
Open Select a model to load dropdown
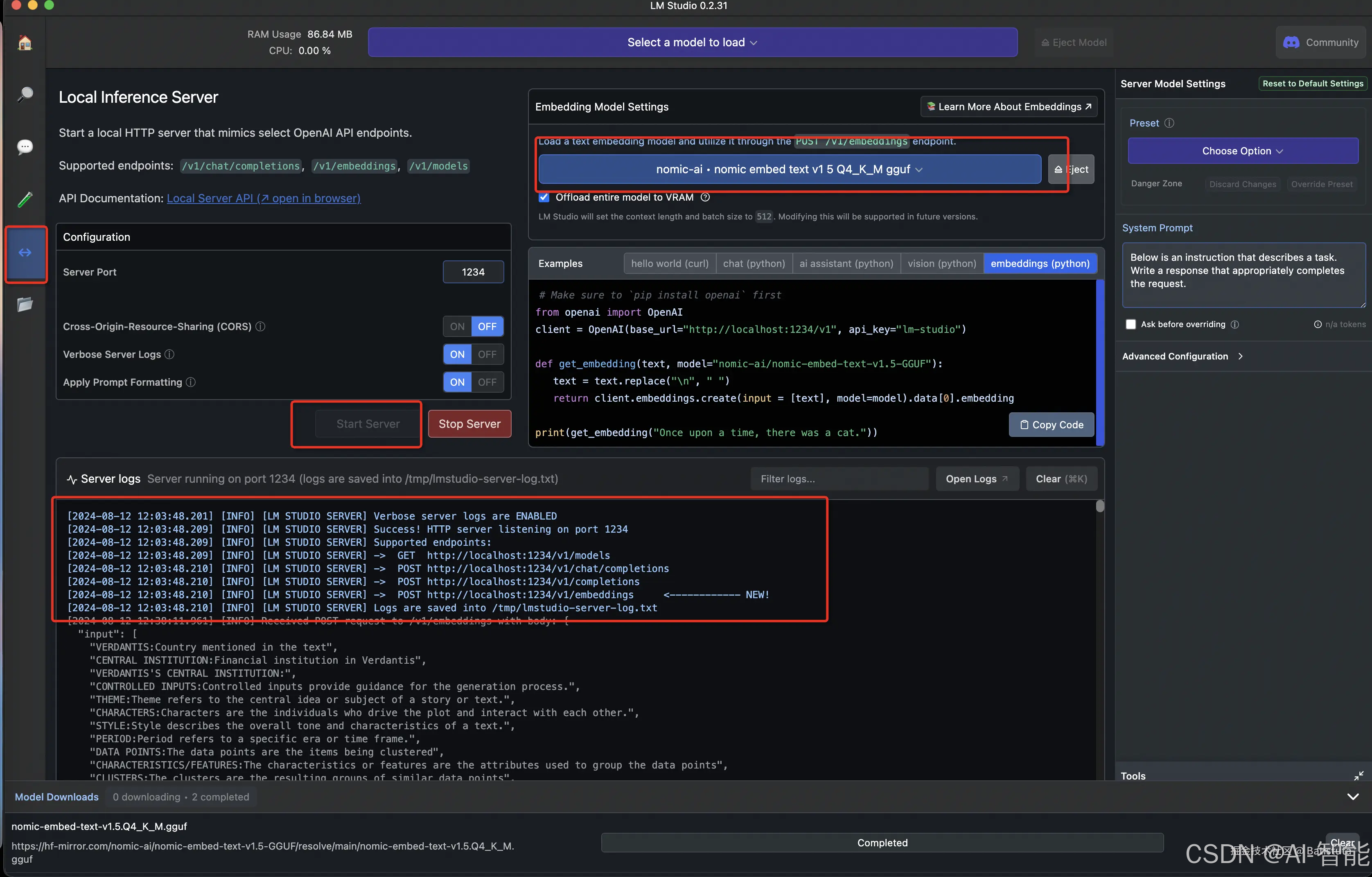pos(692,43)
